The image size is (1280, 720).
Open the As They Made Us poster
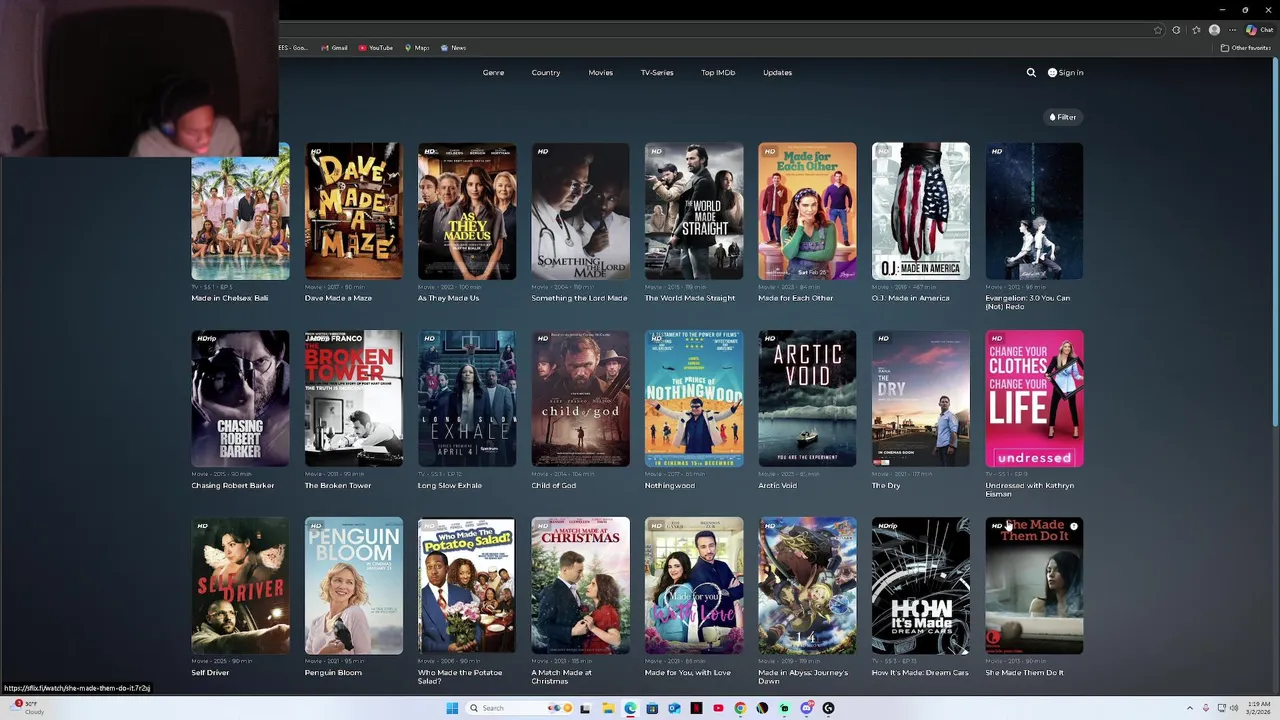[467, 211]
